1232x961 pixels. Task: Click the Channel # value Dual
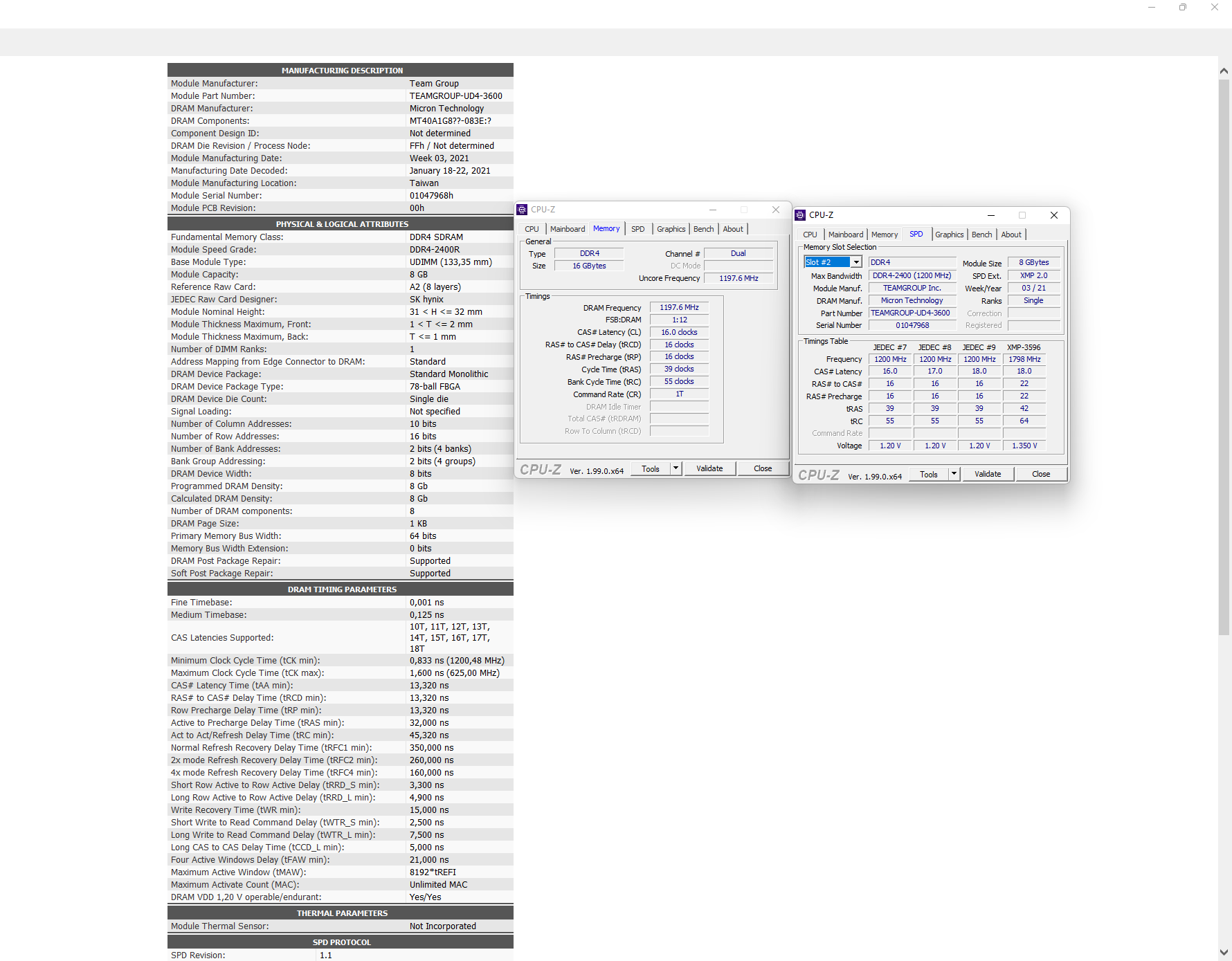pyautogui.click(x=739, y=253)
